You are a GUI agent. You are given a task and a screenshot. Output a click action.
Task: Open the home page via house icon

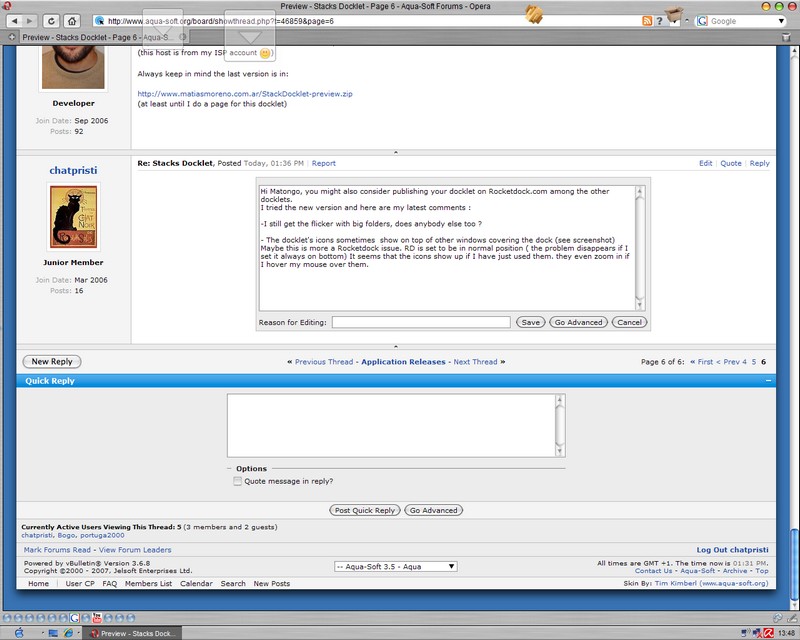(72, 21)
